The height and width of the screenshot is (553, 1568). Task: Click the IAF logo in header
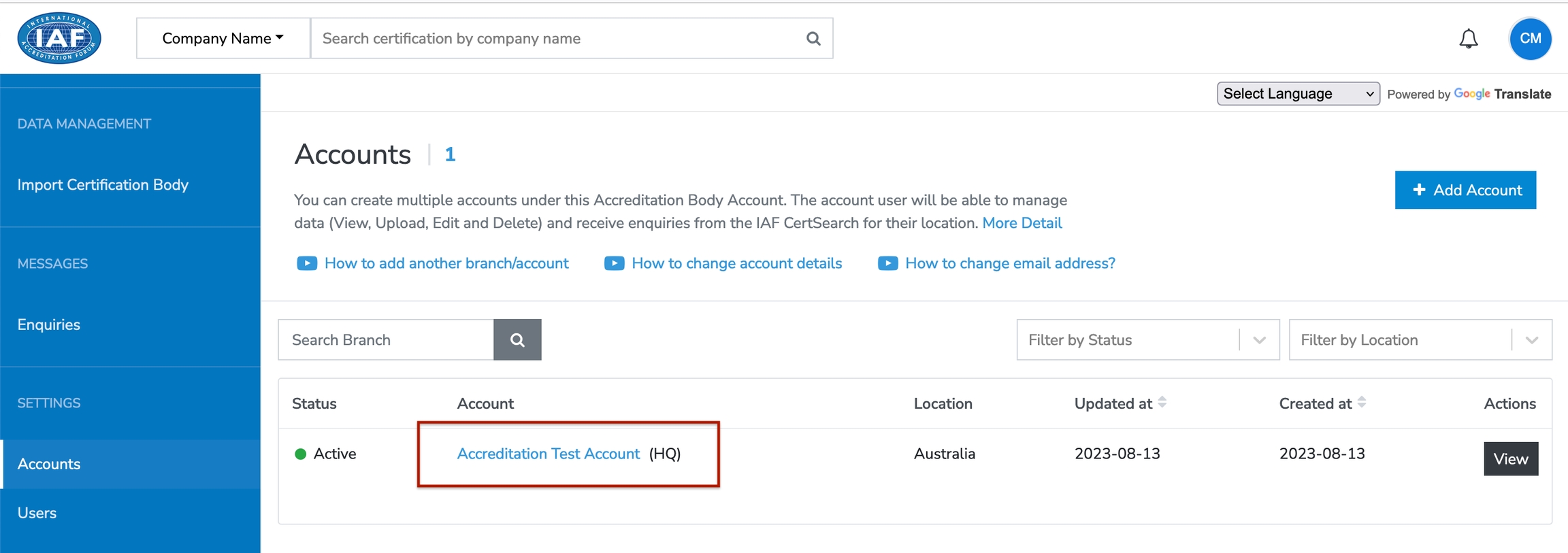[x=59, y=38]
